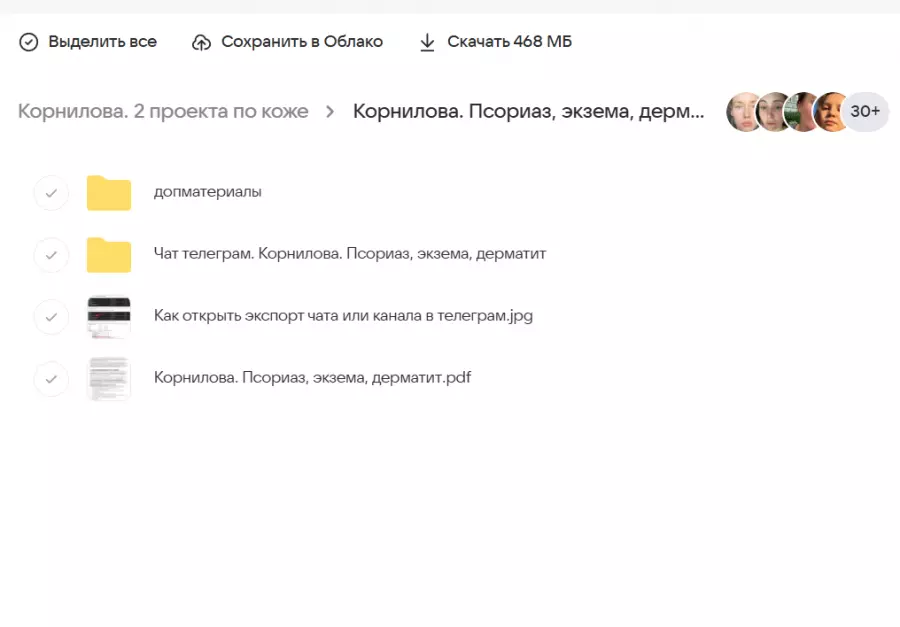This screenshot has height=627, width=900.
Task: View the second participant avatar photo
Action: pos(773,112)
